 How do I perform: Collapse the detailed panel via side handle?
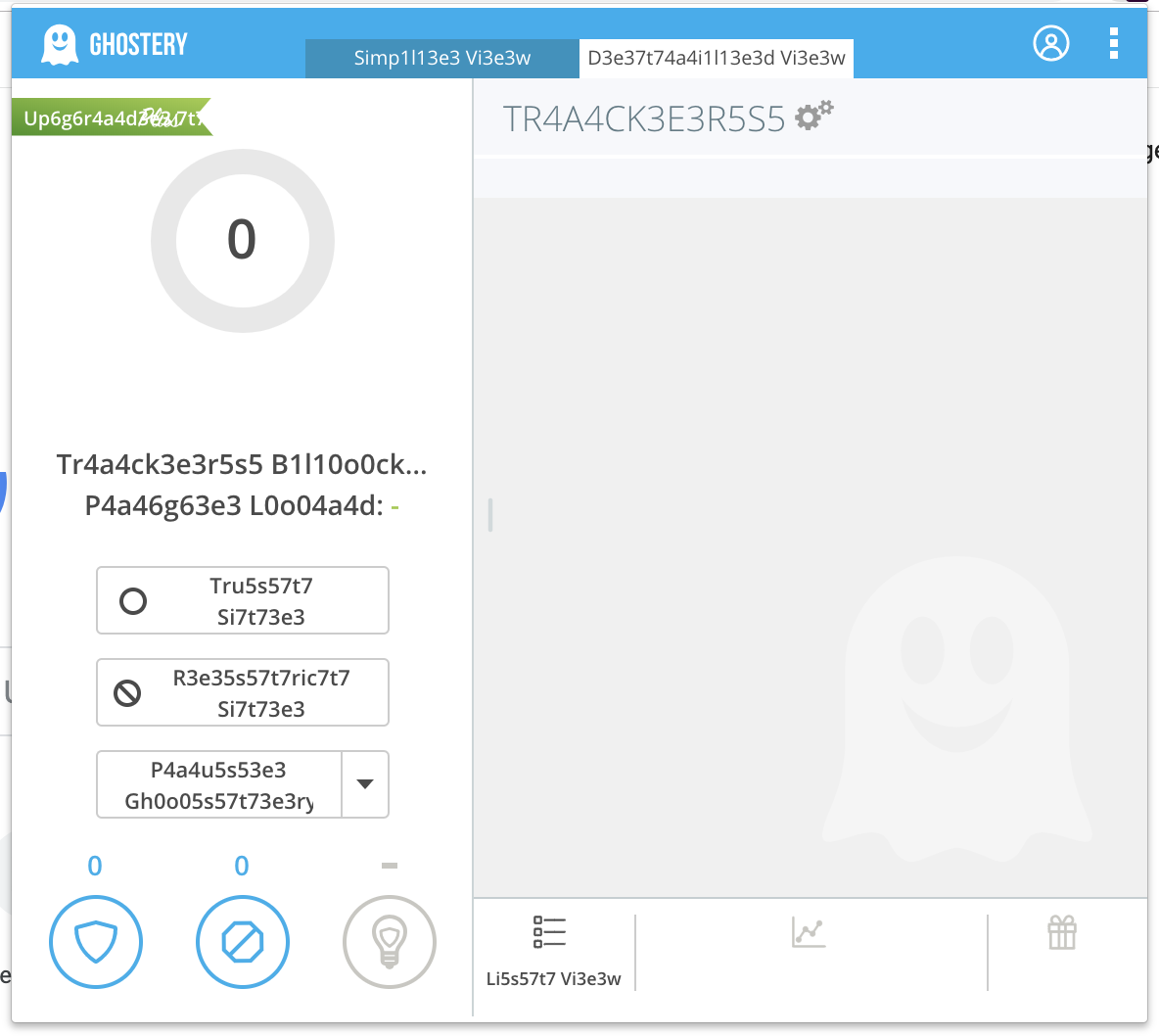490,515
